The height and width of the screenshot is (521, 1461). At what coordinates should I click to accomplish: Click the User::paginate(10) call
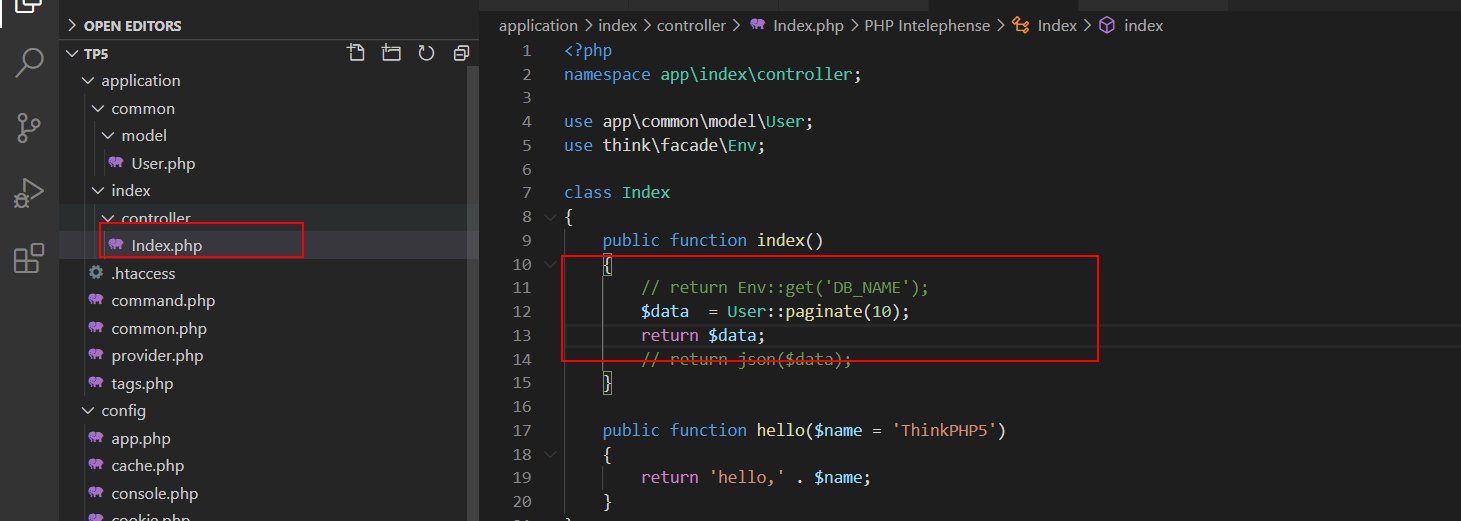pos(818,312)
